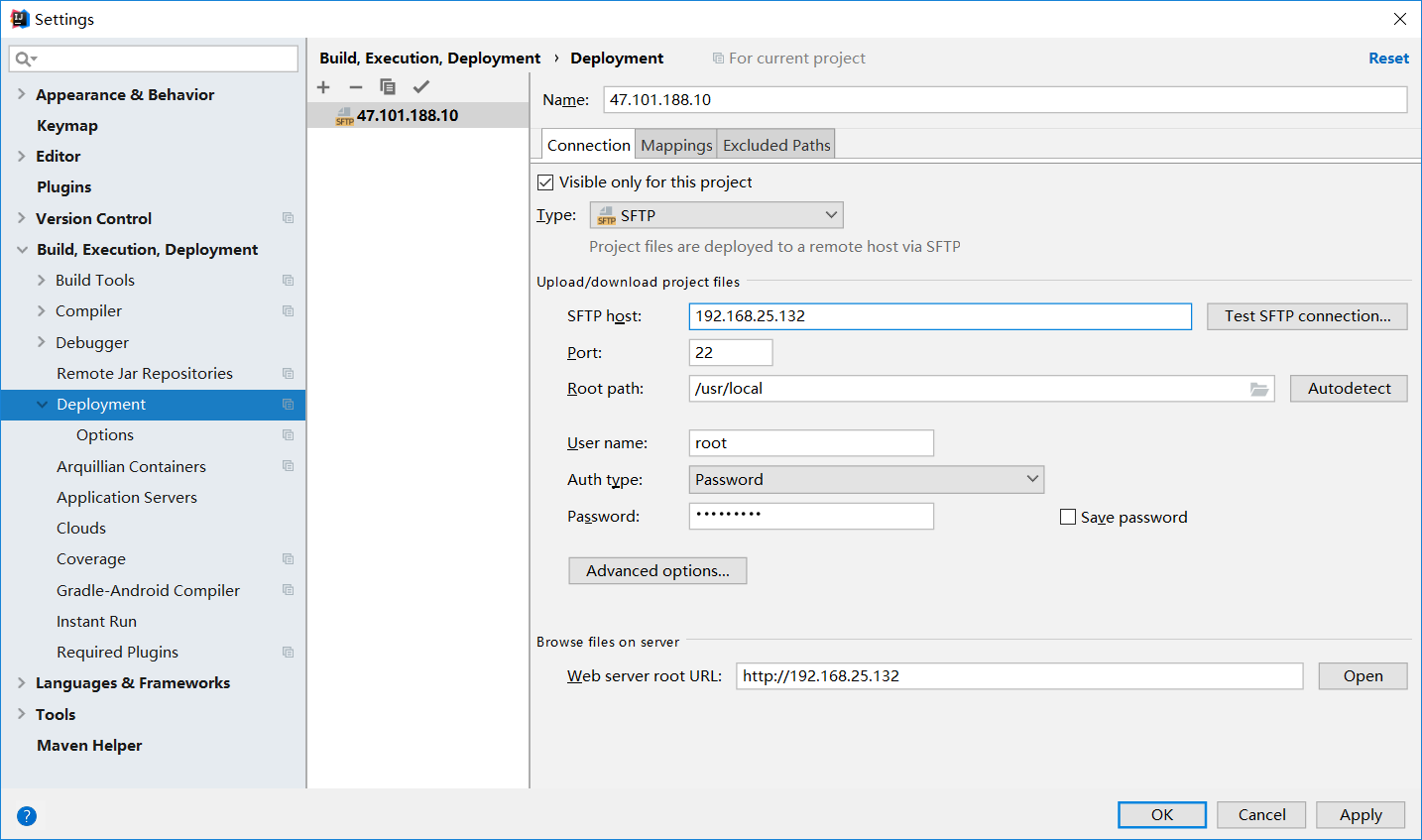
Task: Click Open button for web server URL
Action: pyautogui.click(x=1363, y=676)
